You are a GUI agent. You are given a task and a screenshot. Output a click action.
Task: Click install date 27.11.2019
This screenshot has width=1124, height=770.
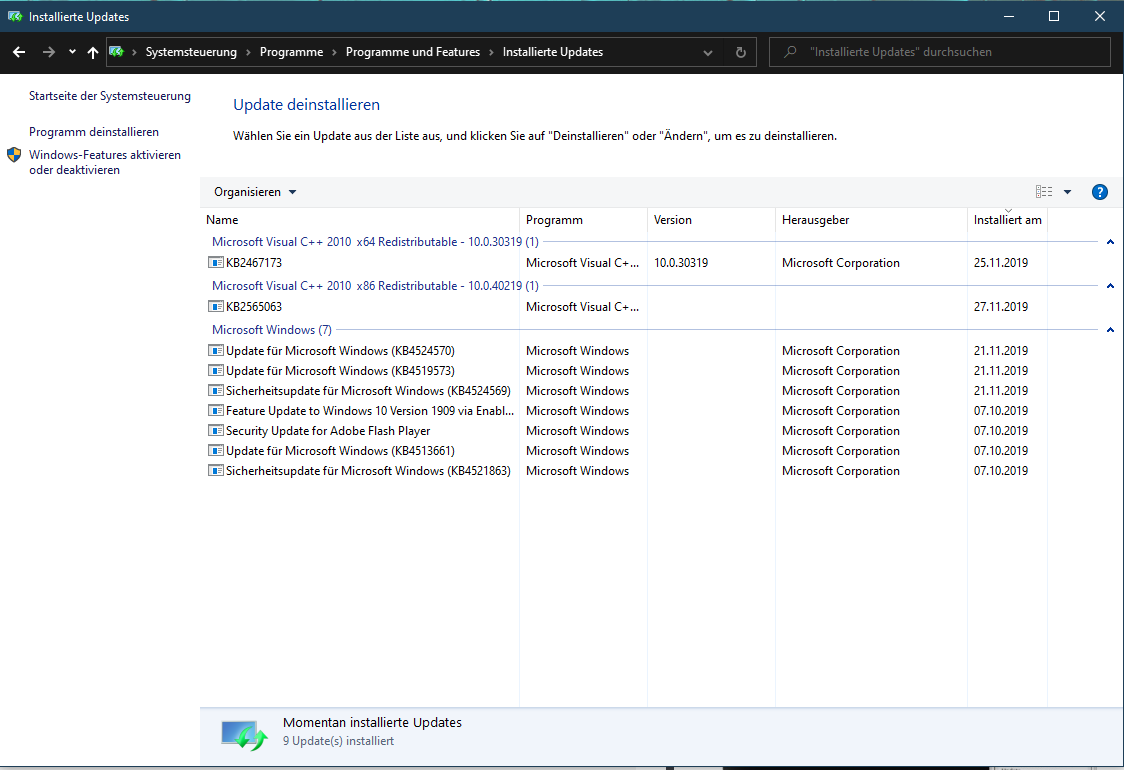[1001, 307]
